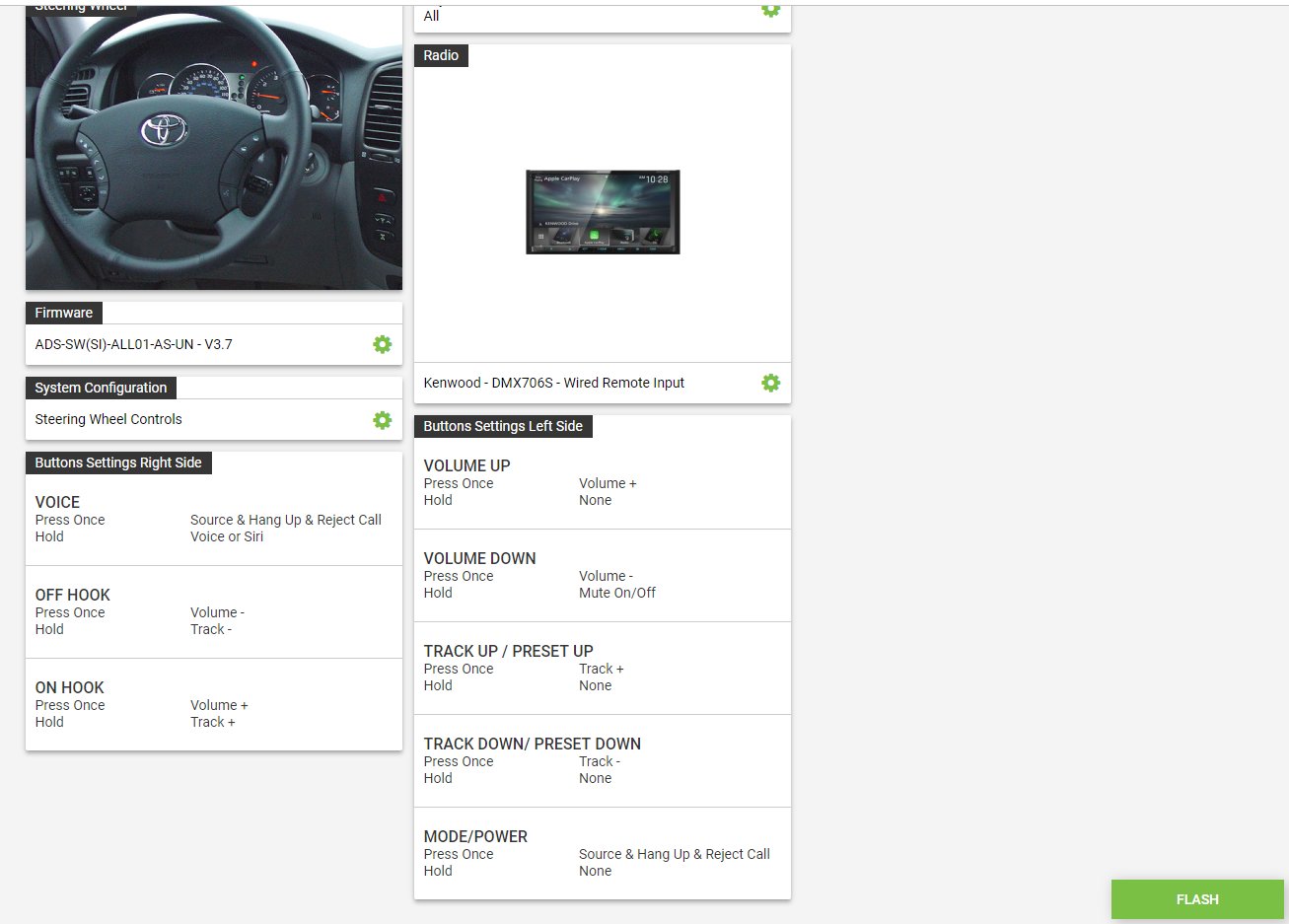Select the Kenwood radio thumbnail
The image size is (1289, 924).
click(603, 212)
